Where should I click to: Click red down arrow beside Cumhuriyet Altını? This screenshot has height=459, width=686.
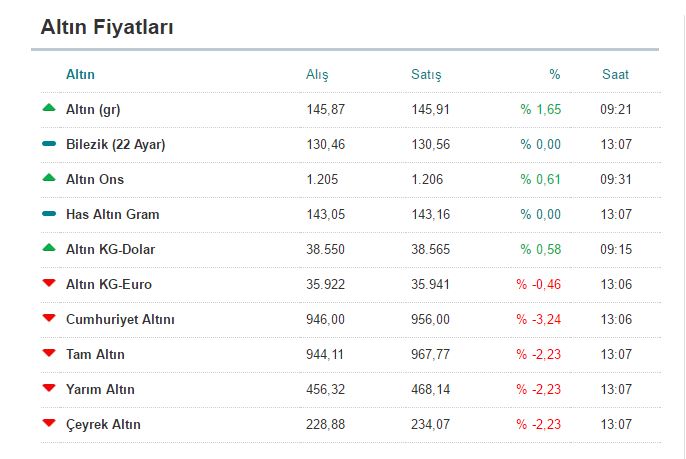click(49, 319)
